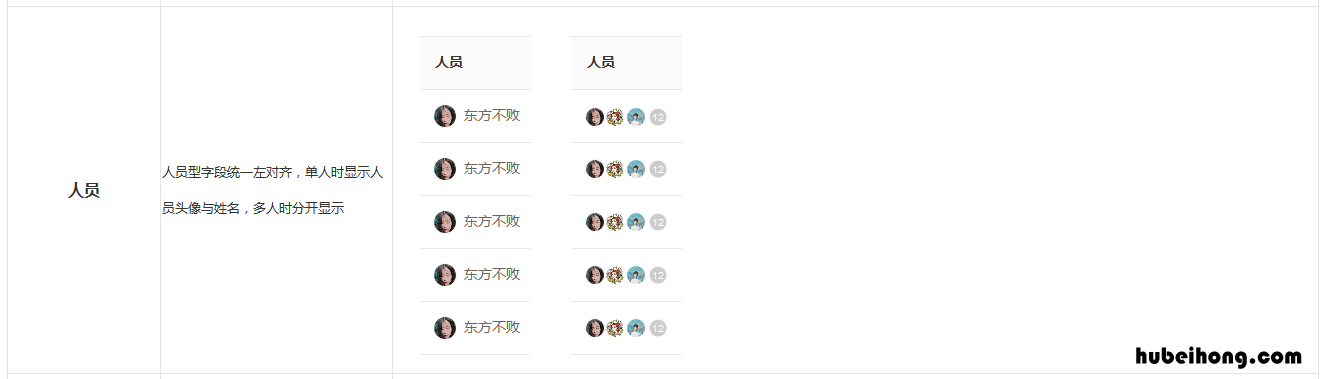The height and width of the screenshot is (379, 1325).
Task: Click the 东方不败 avatar in the third row
Action: coord(445,222)
